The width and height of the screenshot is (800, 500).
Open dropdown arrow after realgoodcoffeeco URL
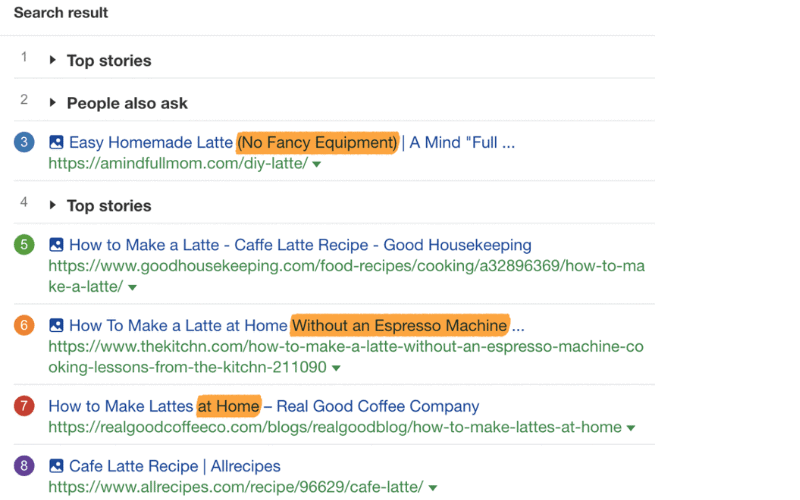pyautogui.click(x=631, y=428)
